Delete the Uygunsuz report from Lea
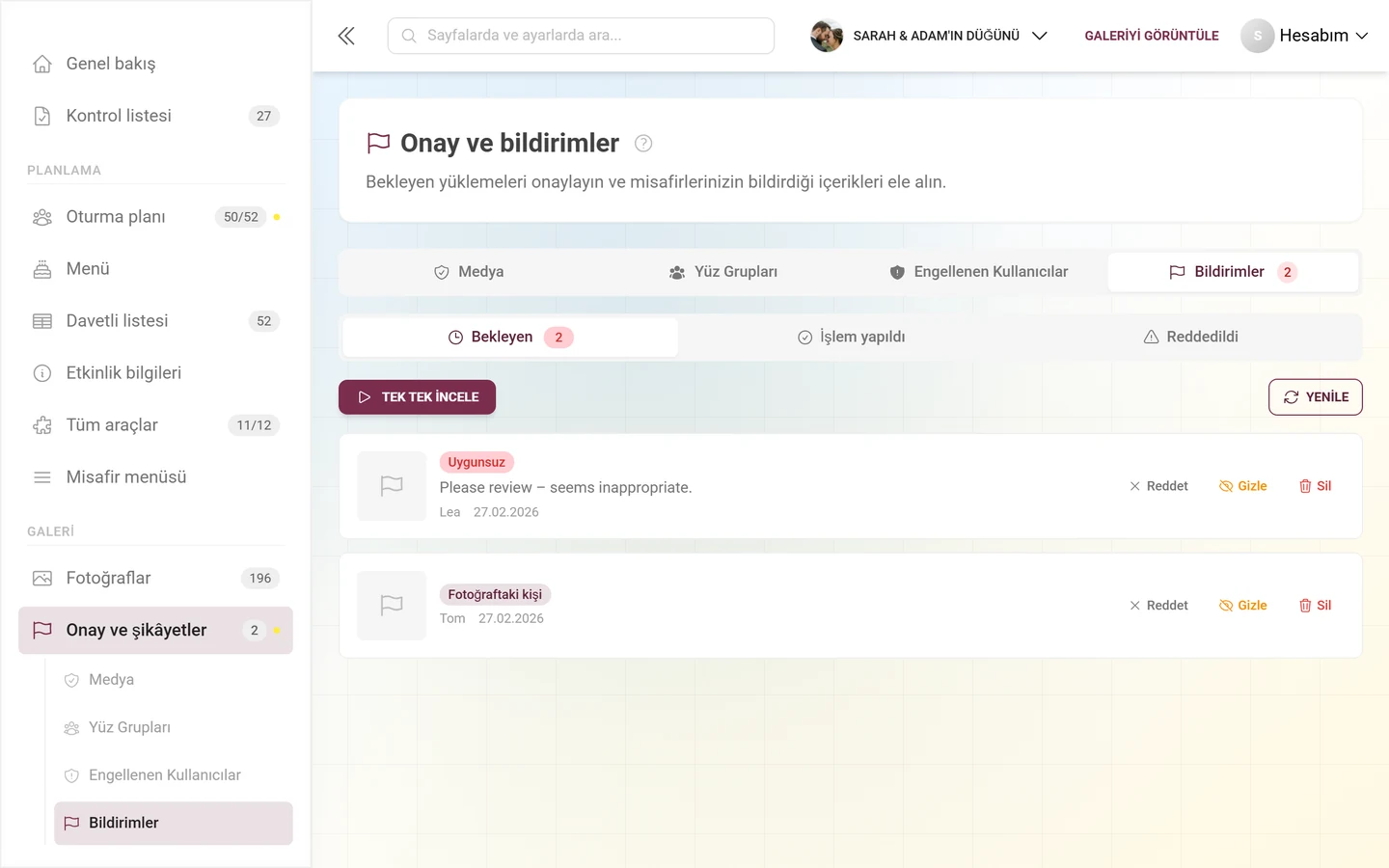 [1315, 486]
